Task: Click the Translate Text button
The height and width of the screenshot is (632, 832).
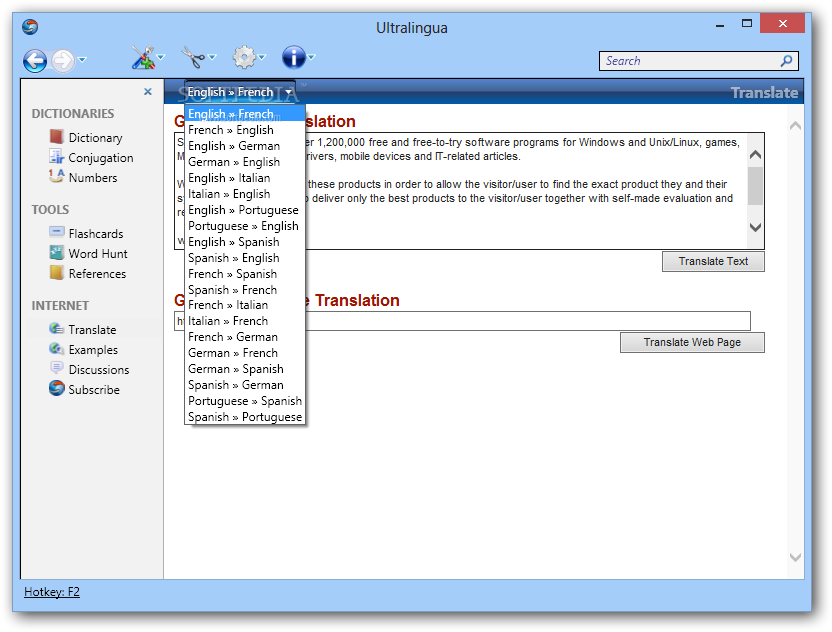Action: [x=713, y=262]
